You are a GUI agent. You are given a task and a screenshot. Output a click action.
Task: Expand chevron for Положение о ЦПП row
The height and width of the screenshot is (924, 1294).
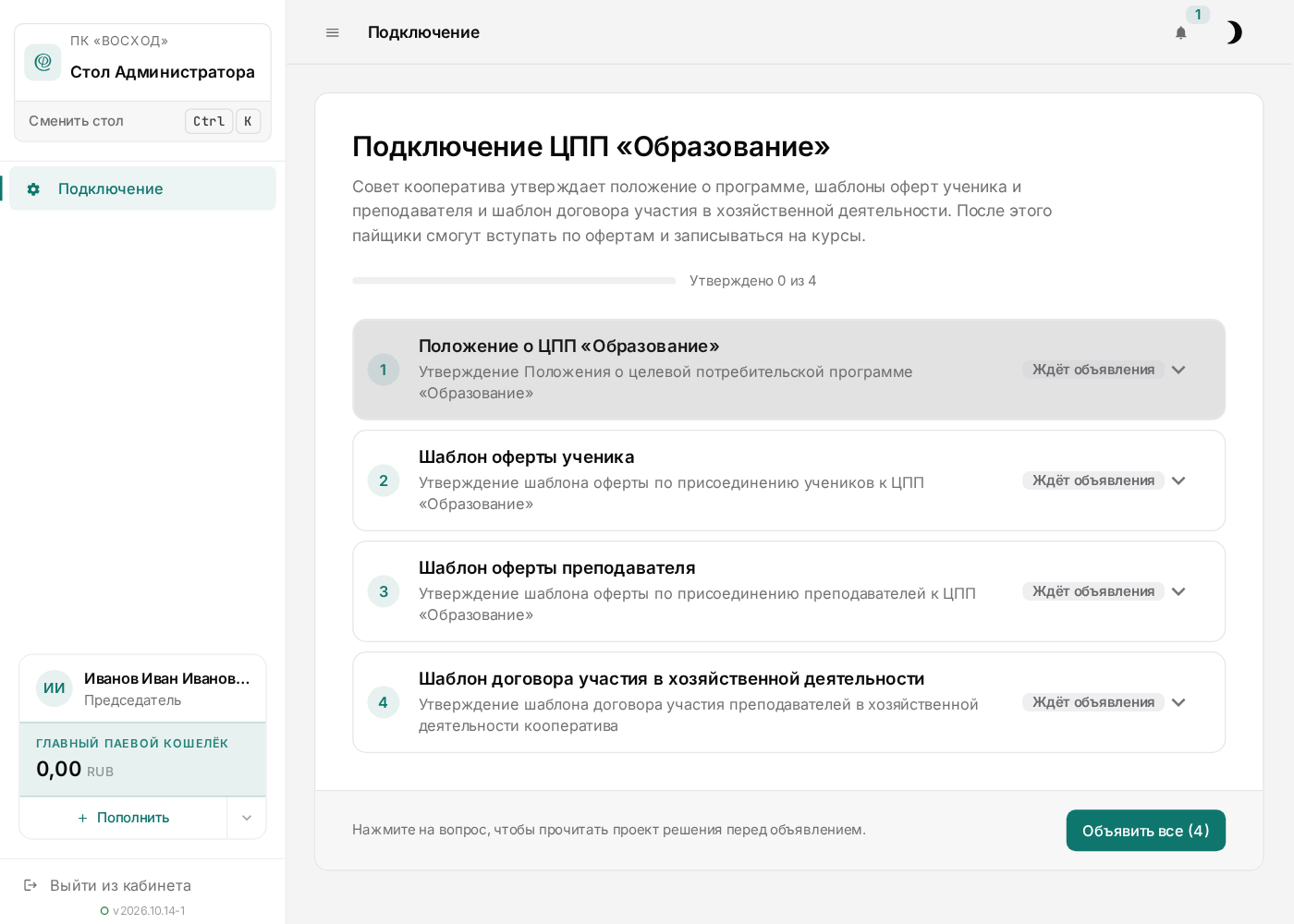[x=1178, y=370]
